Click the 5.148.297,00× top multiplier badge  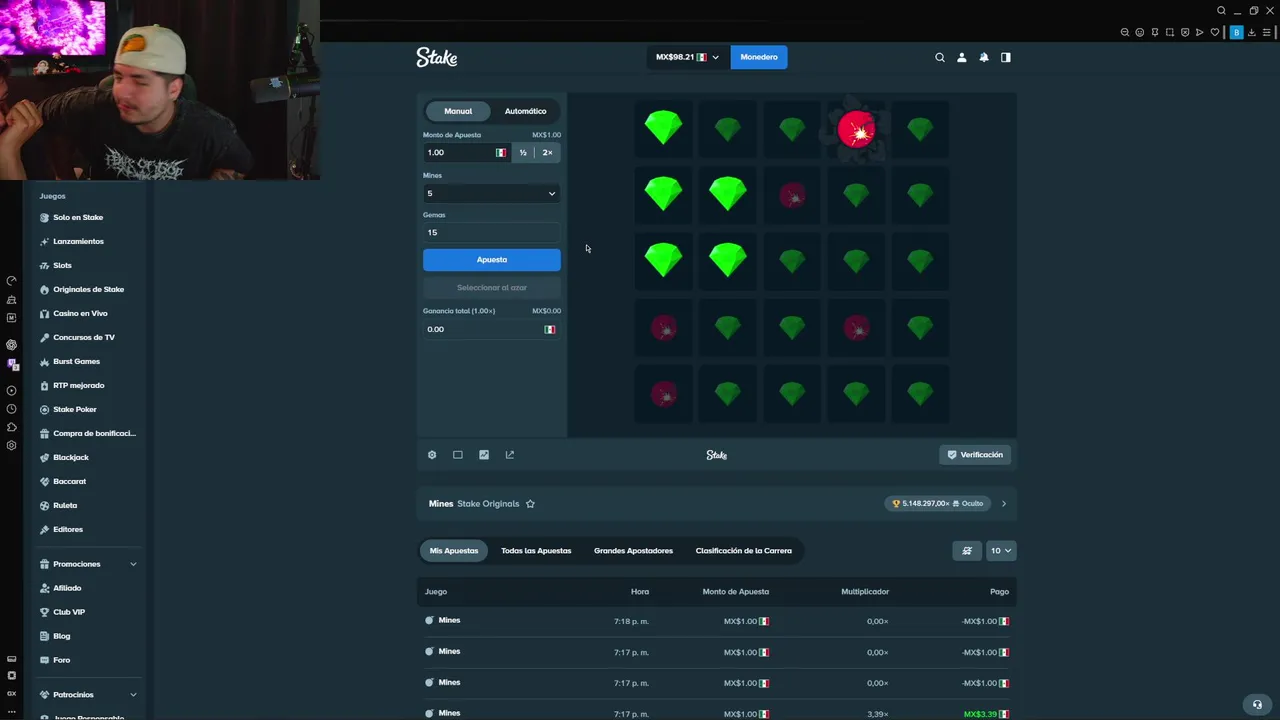coord(937,504)
